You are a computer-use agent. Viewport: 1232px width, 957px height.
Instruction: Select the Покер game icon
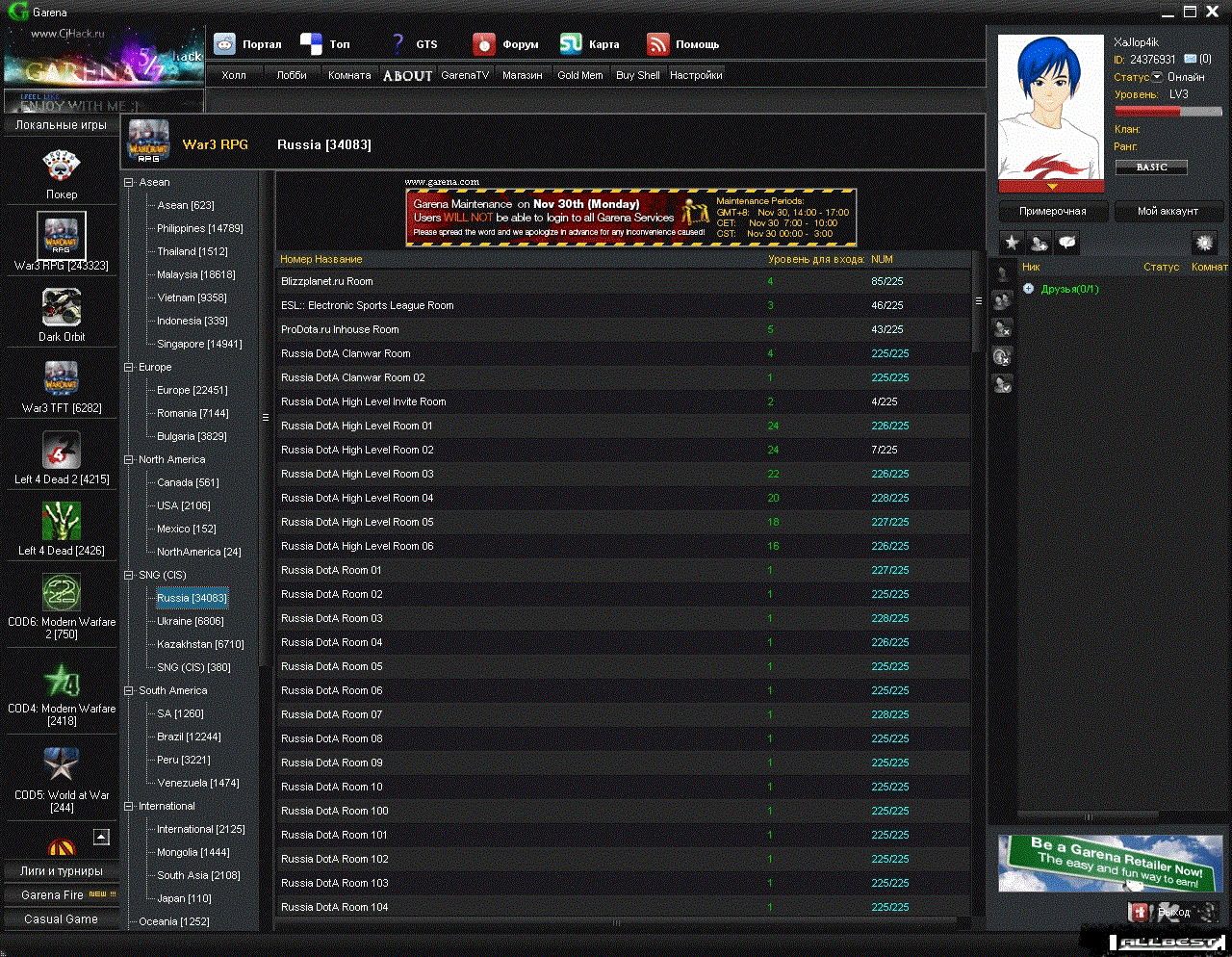(x=62, y=166)
